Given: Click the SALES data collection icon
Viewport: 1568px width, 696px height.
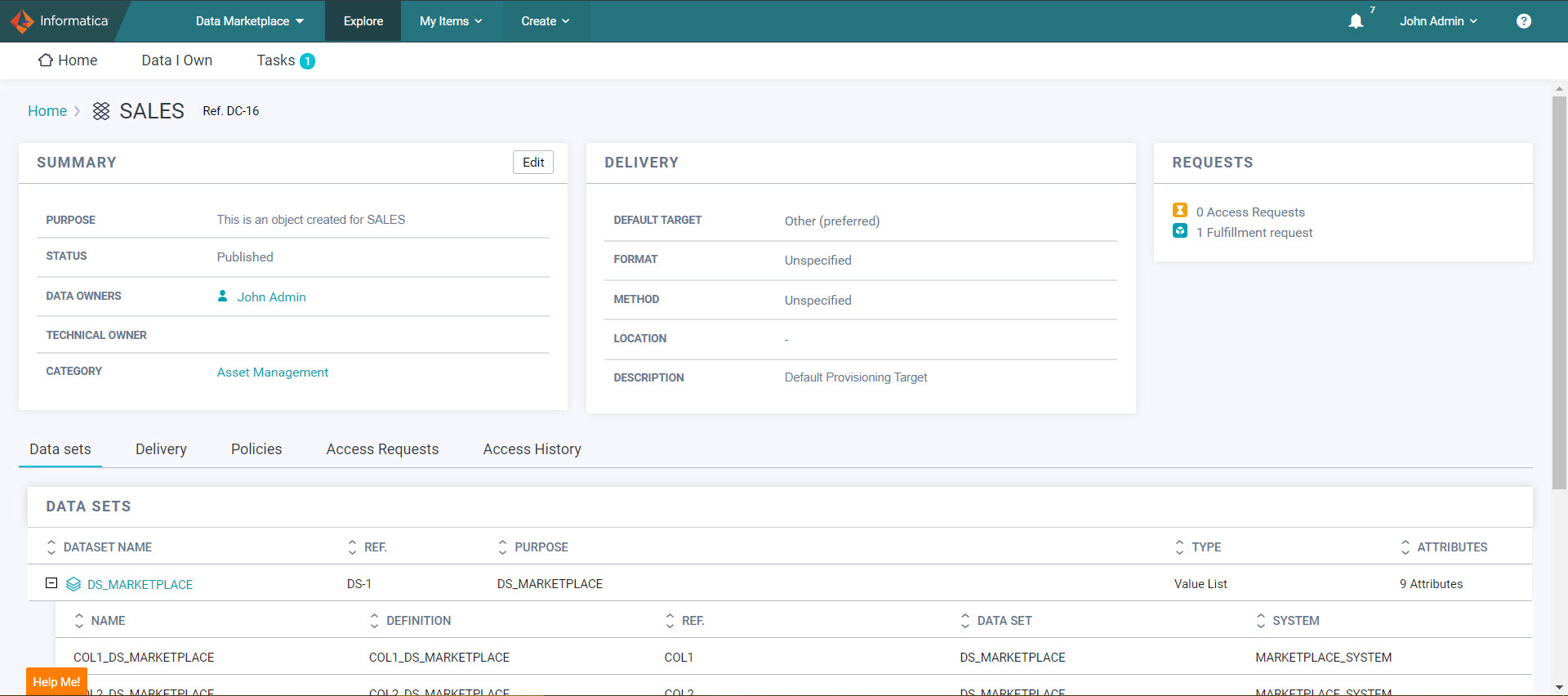Looking at the screenshot, I should (101, 111).
